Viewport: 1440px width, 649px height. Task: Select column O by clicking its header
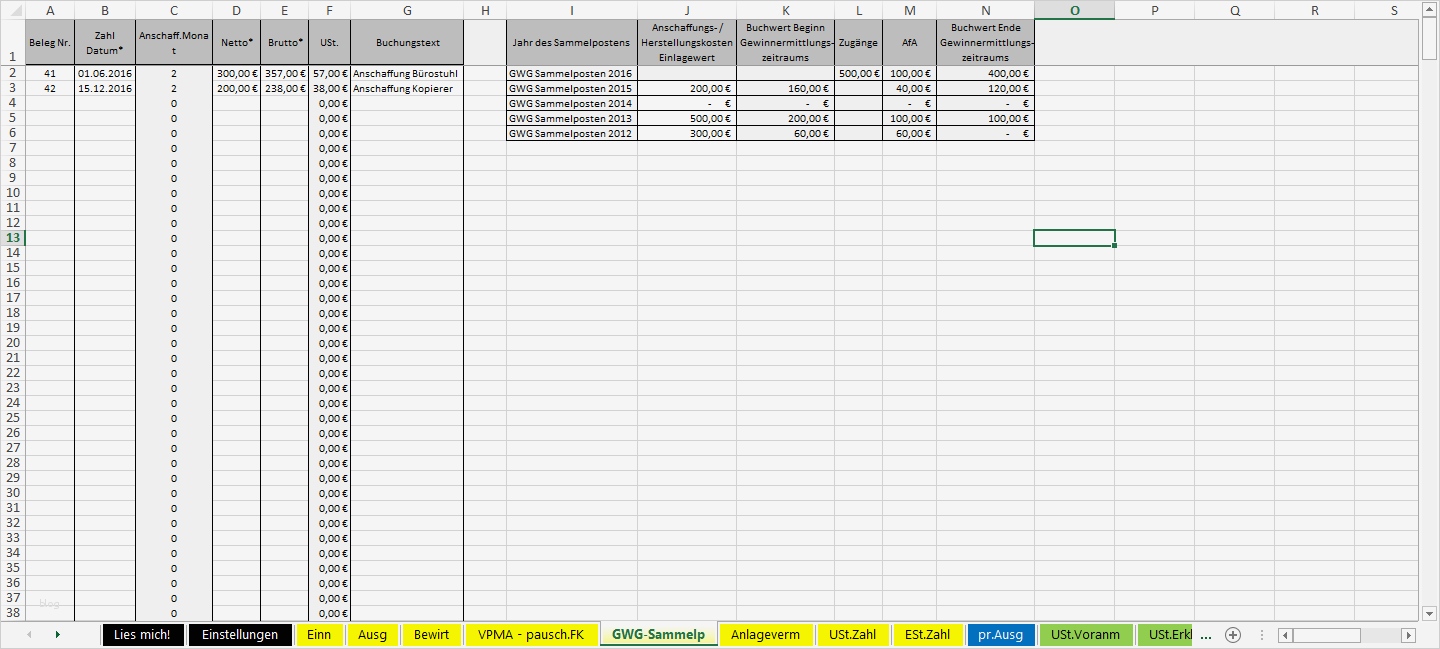tap(1075, 11)
